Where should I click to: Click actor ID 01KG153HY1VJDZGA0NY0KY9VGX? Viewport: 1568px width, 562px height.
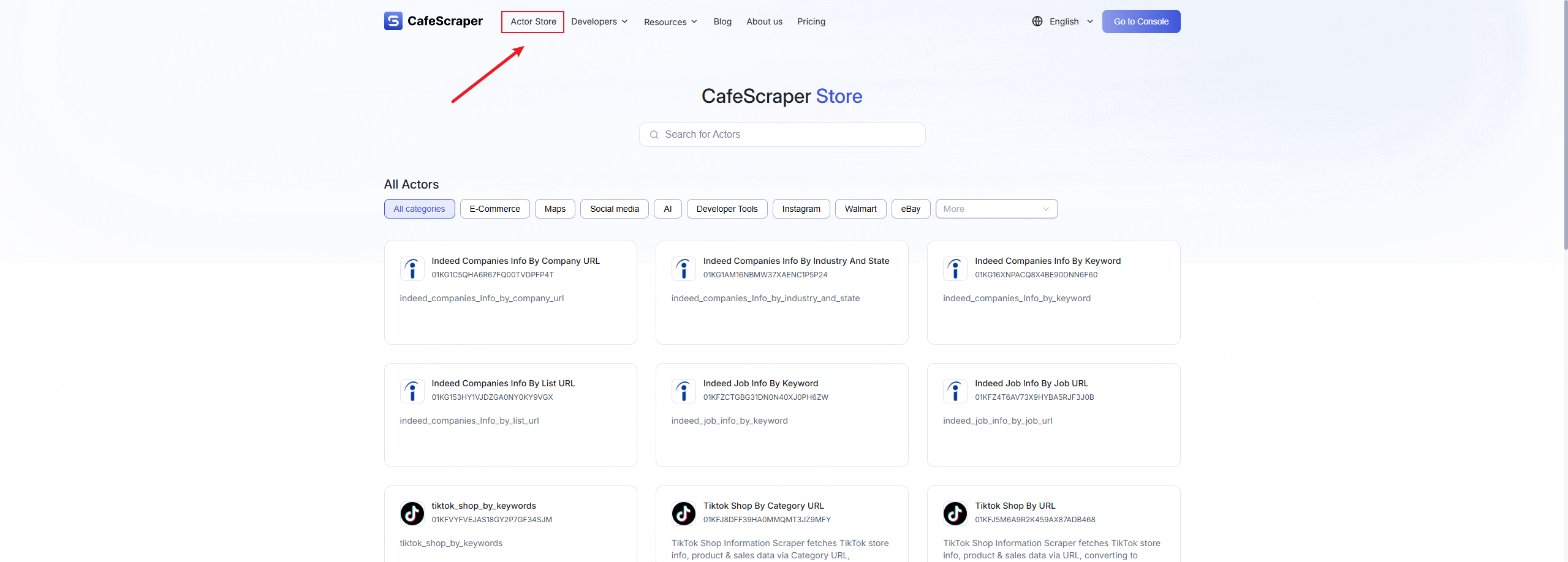pos(492,397)
